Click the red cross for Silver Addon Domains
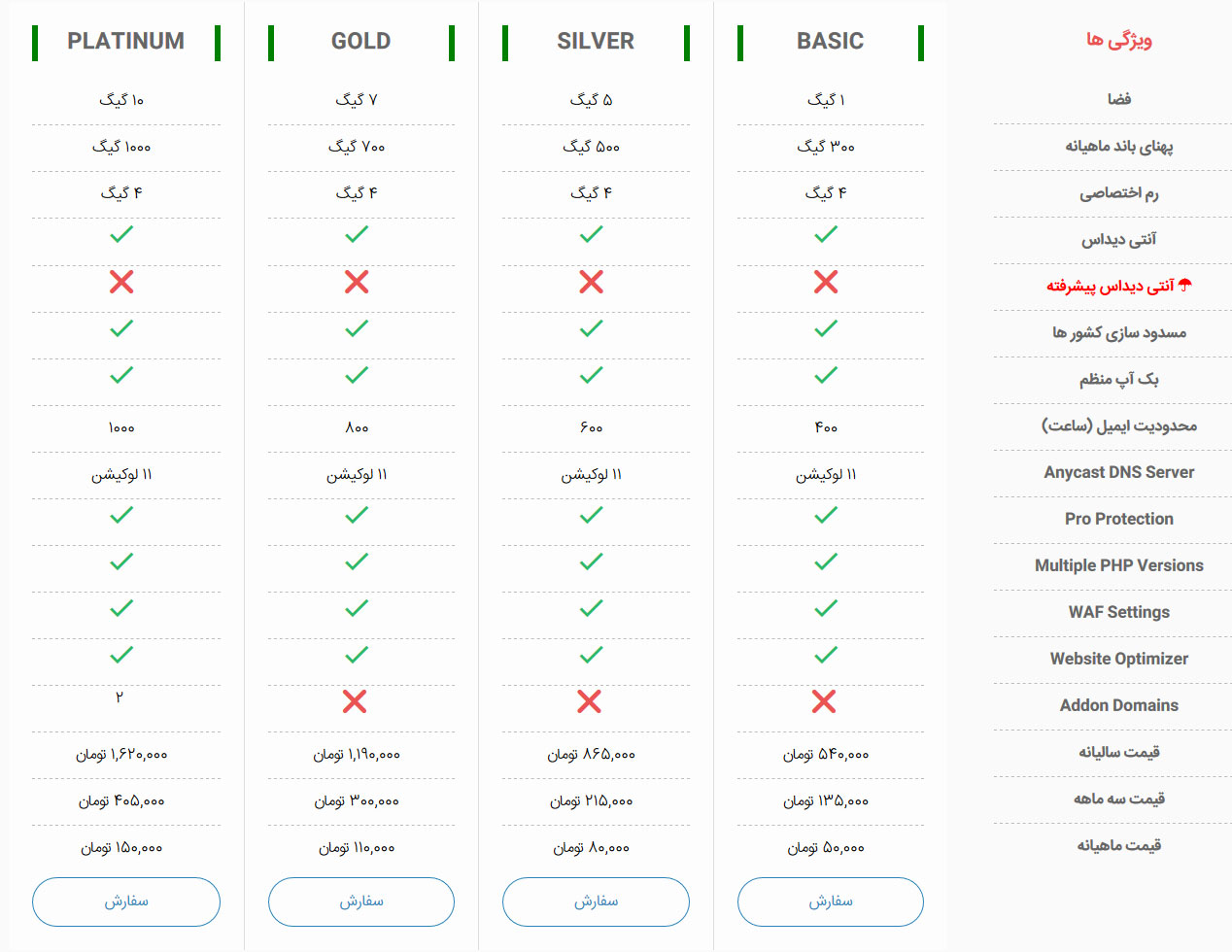This screenshot has height=952, width=1232. click(589, 701)
